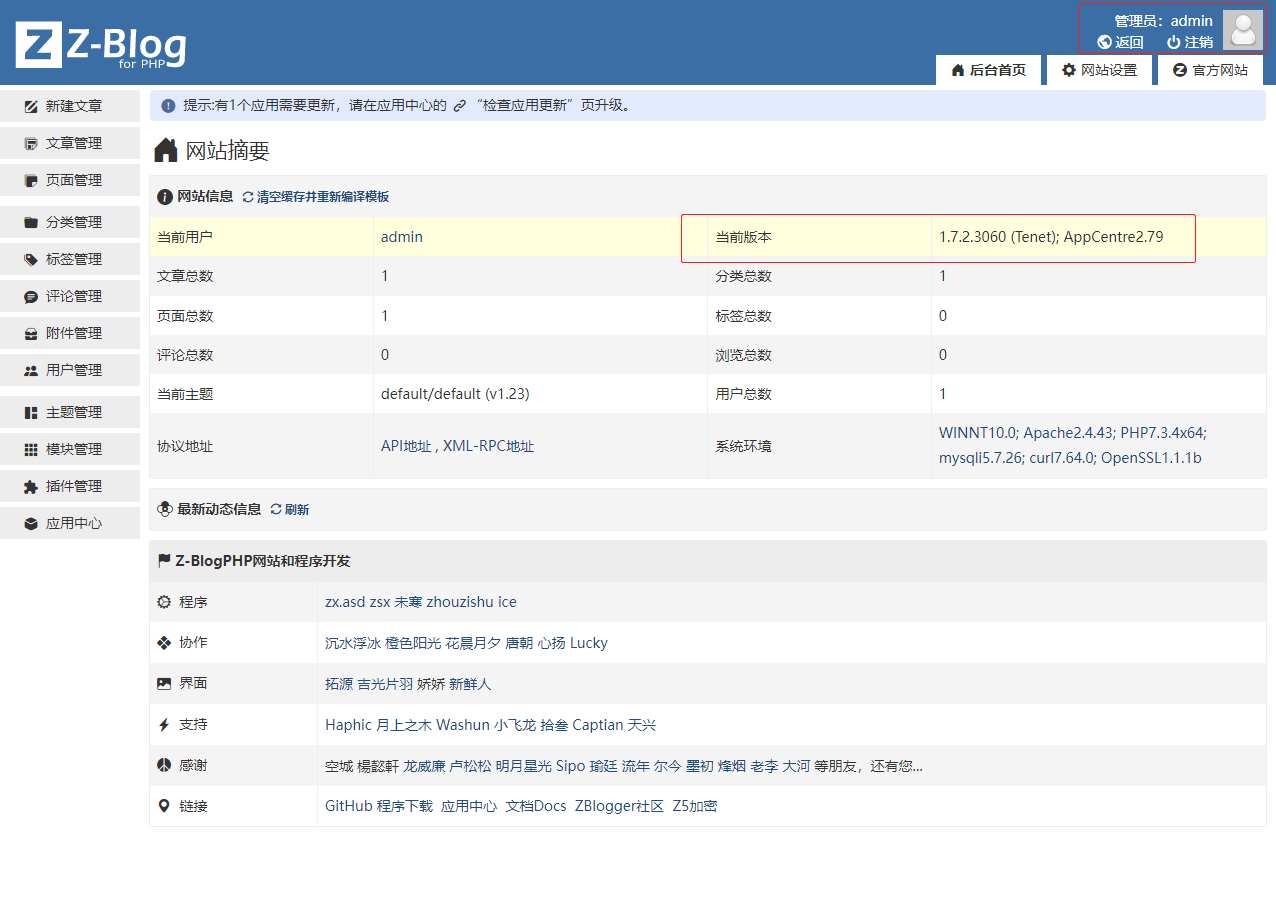Open 标签管理 in the sidebar
The width and height of the screenshot is (1276, 915).
70,259
